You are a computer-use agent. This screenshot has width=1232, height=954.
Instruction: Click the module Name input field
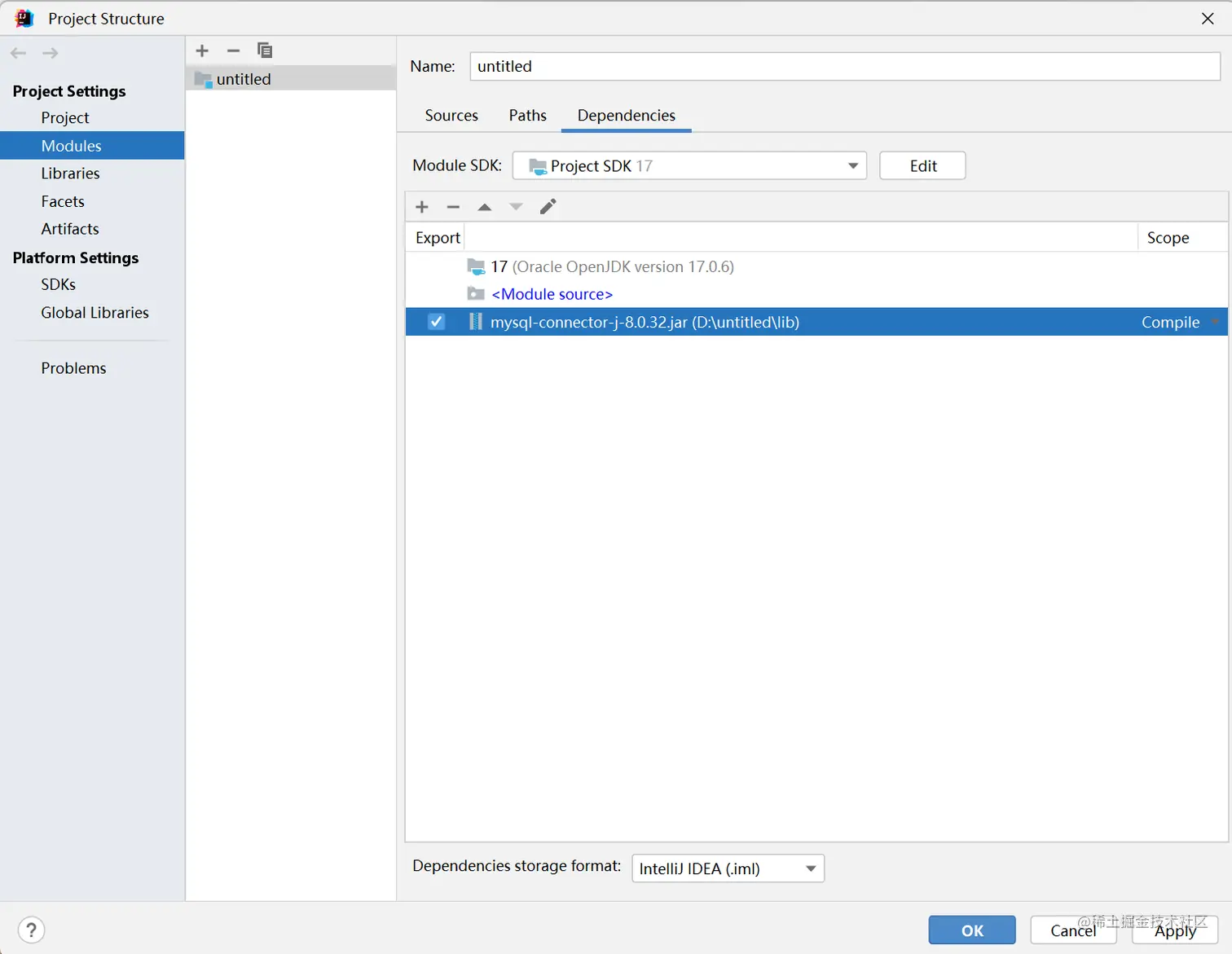click(845, 66)
